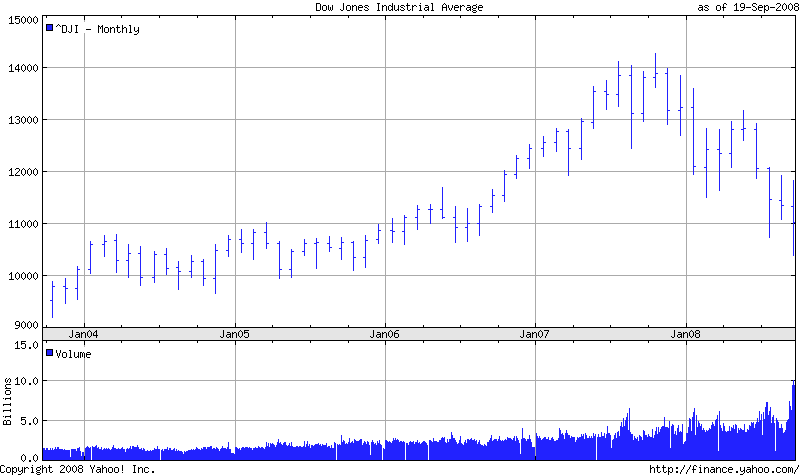Select the Jan06 marker on time axis
This screenshot has height=475, width=800.
click(x=385, y=333)
